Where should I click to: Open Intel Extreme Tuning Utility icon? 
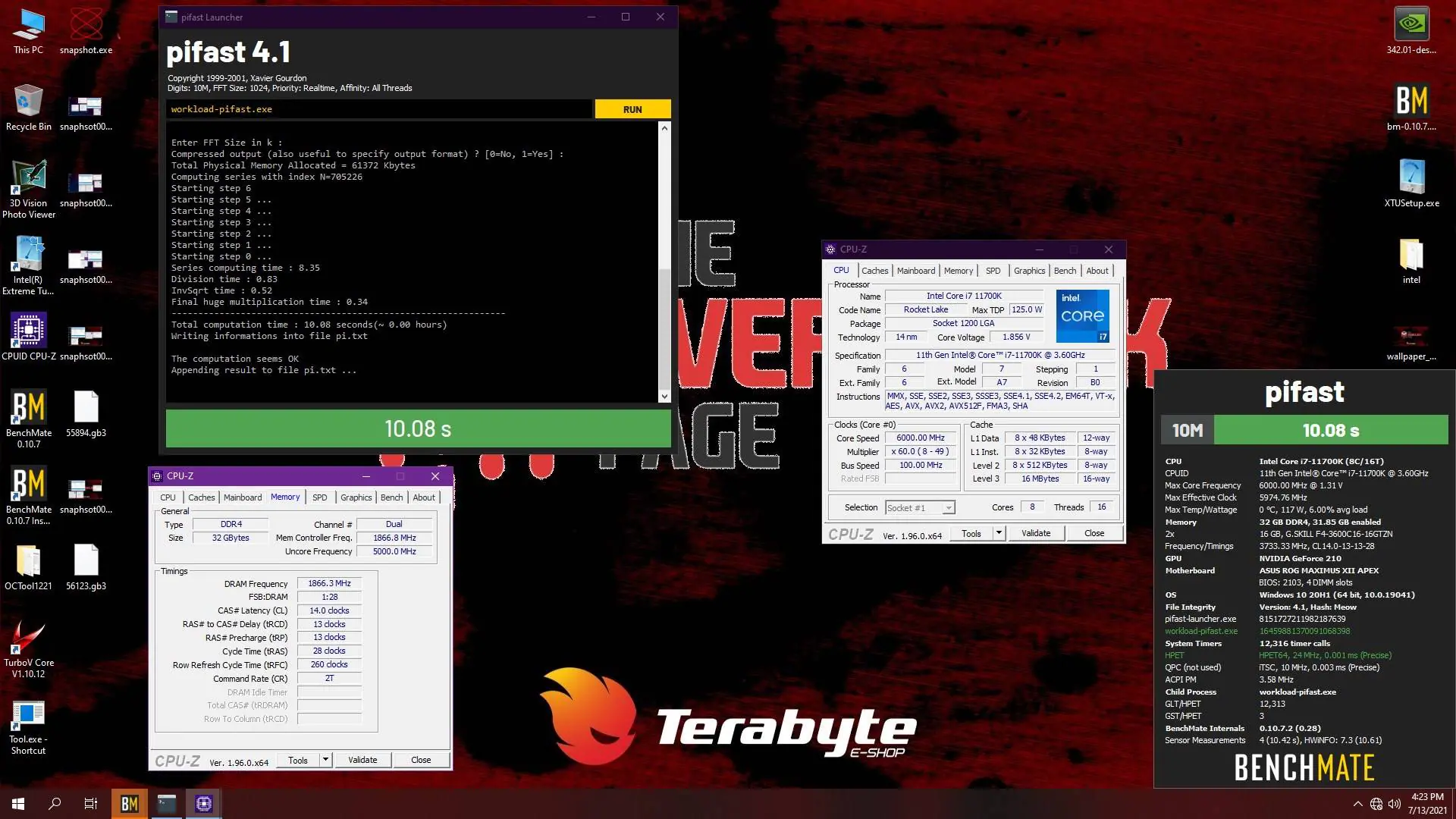pos(28,266)
